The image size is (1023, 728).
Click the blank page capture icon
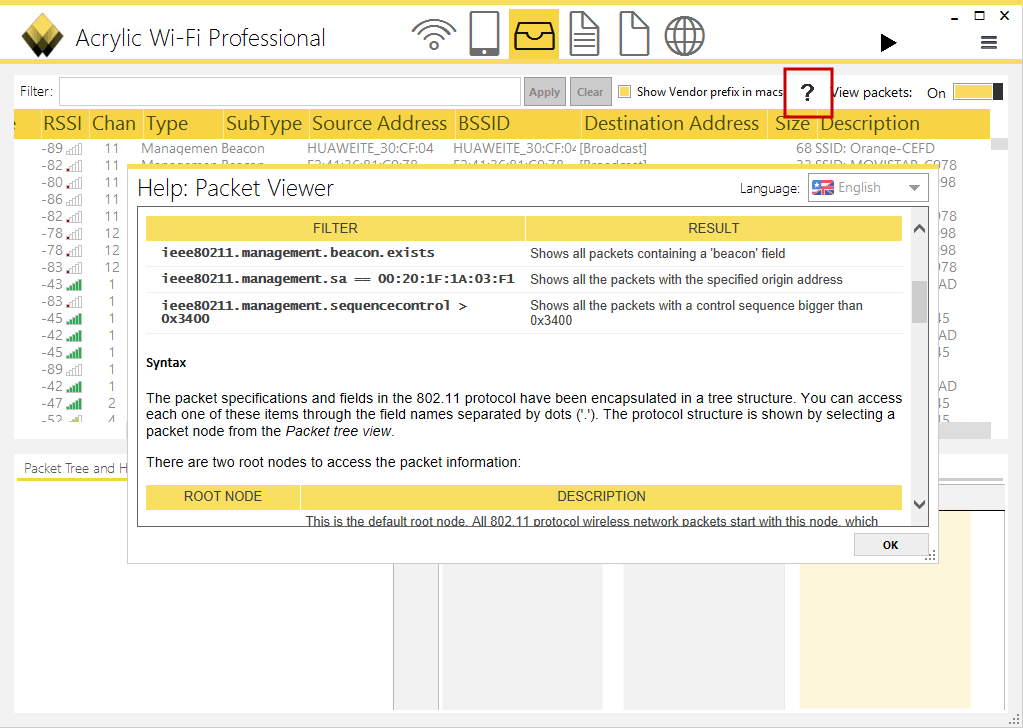pyautogui.click(x=634, y=34)
